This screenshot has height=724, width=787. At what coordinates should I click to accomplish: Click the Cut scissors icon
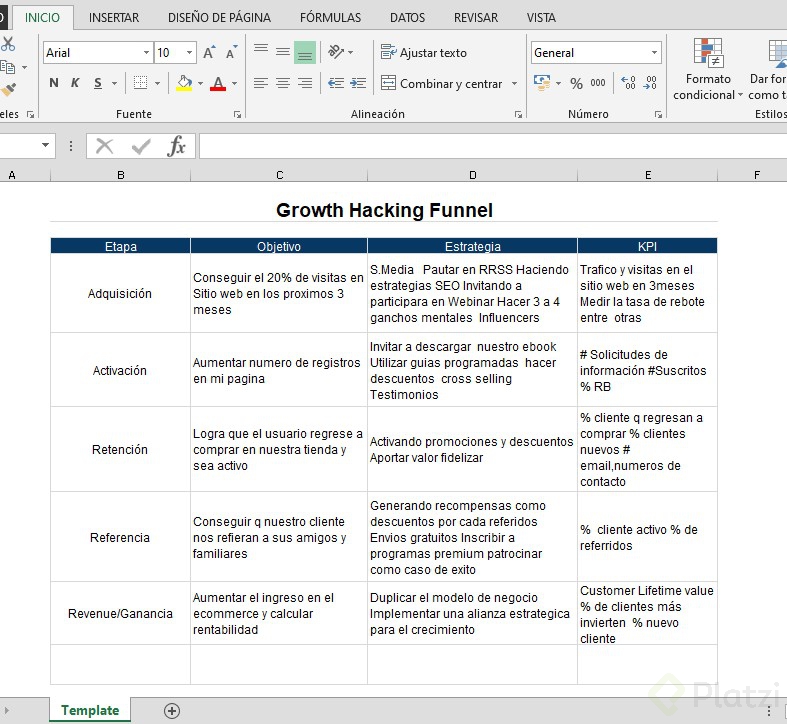tap(8, 44)
